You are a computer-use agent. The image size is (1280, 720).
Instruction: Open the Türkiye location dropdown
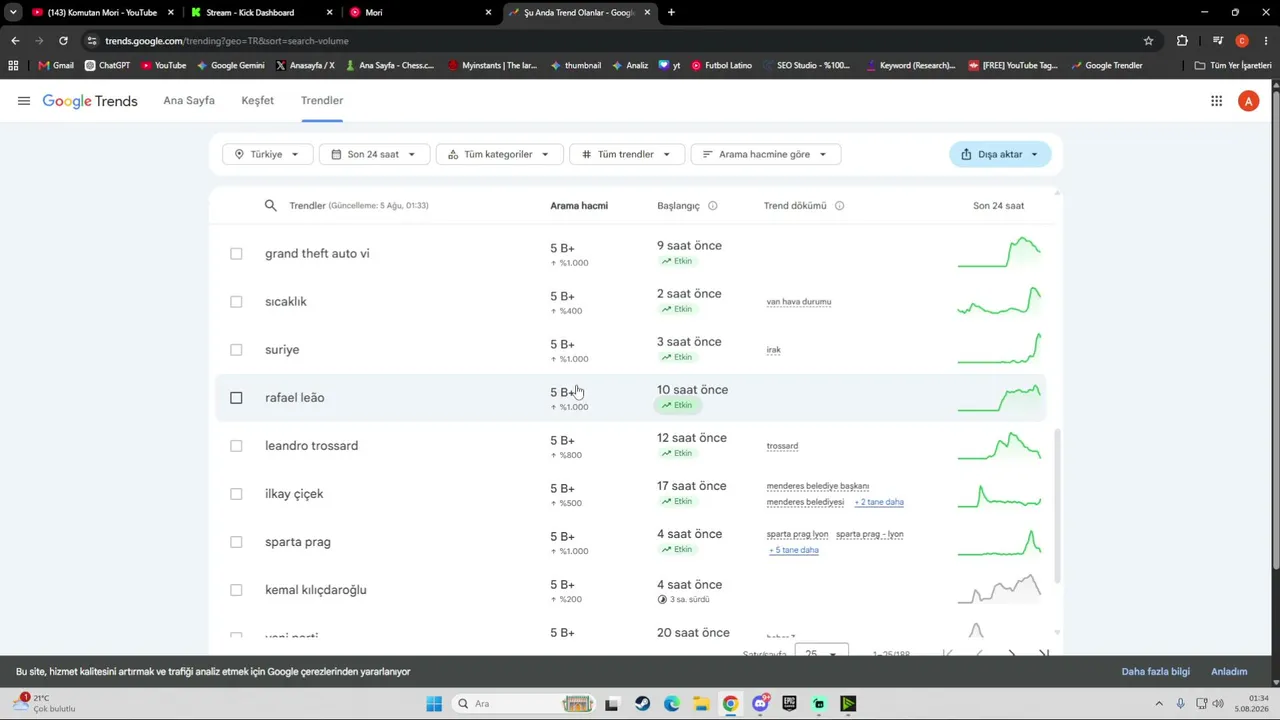click(x=266, y=154)
